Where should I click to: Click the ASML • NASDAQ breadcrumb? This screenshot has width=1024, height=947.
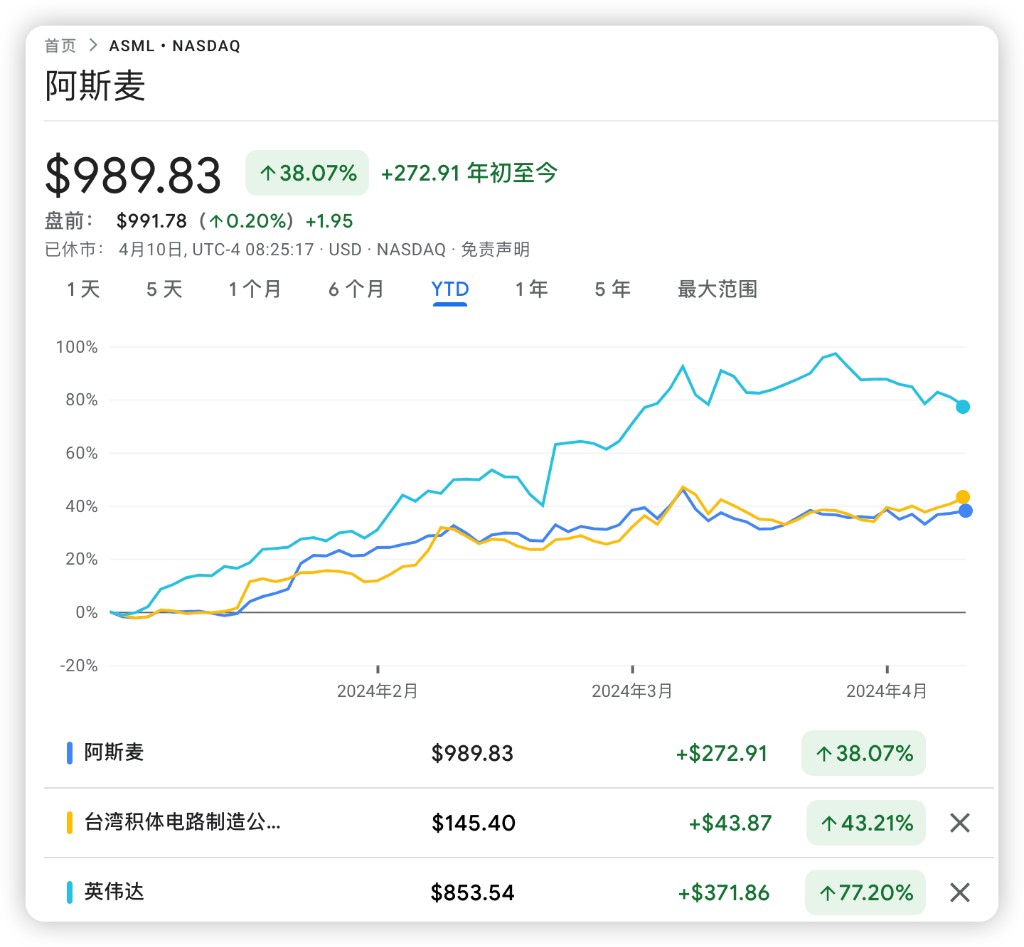174,46
